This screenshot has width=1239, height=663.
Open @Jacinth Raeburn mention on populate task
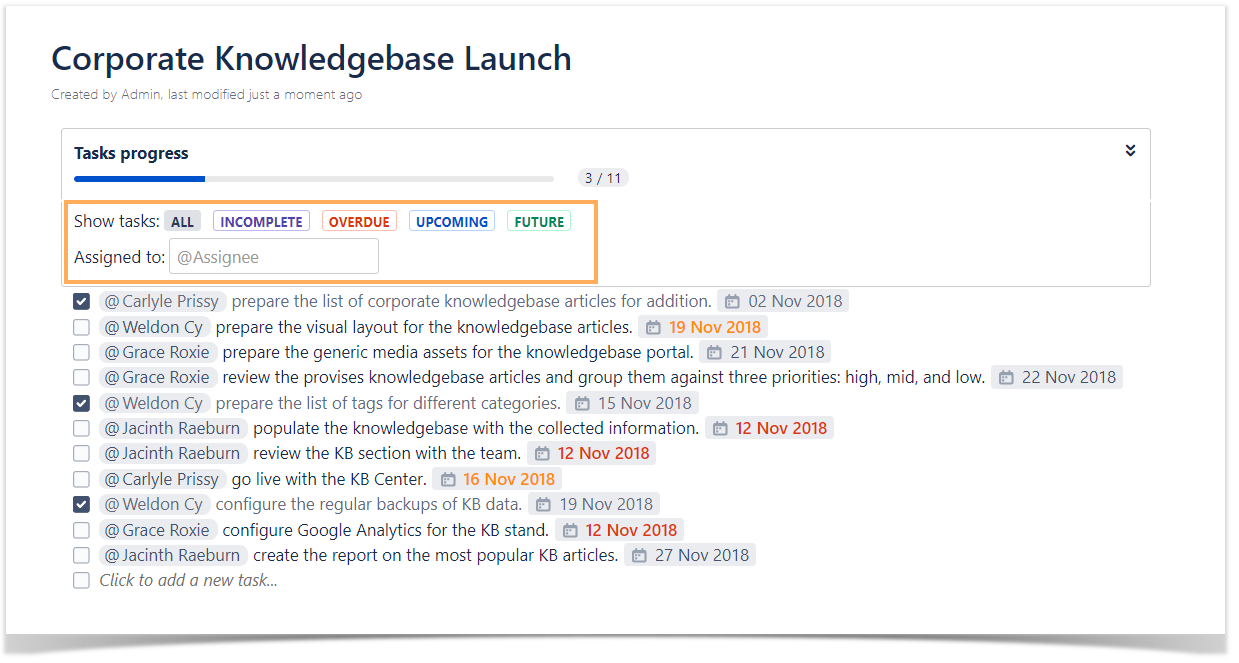click(x=173, y=428)
